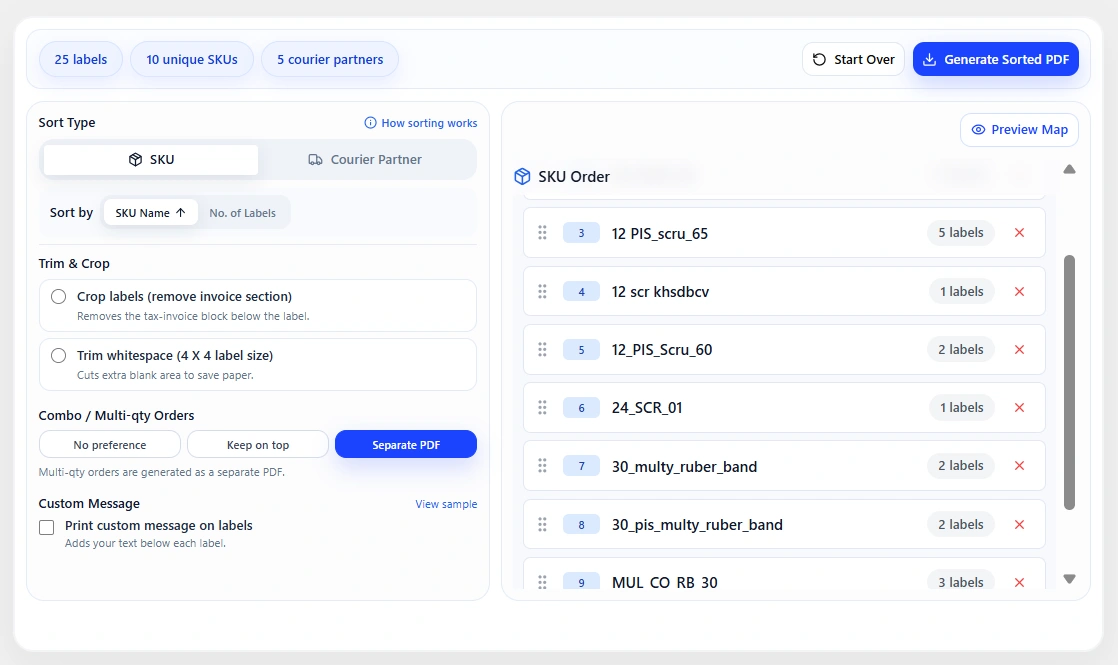This screenshot has width=1118, height=665.
Task: Click Start Over button
Action: pyautogui.click(x=853, y=59)
